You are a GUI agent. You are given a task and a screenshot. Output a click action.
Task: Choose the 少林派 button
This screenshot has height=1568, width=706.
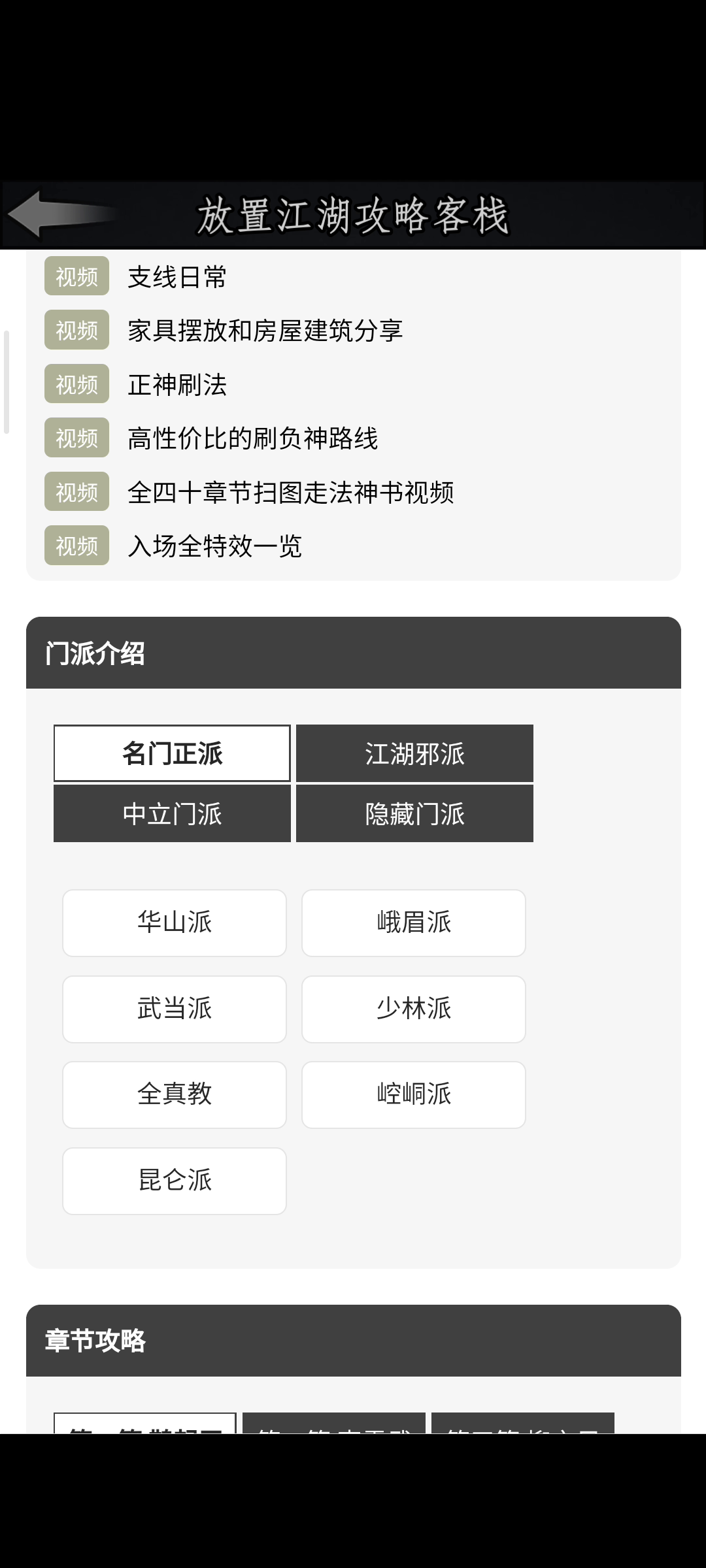tap(414, 1009)
